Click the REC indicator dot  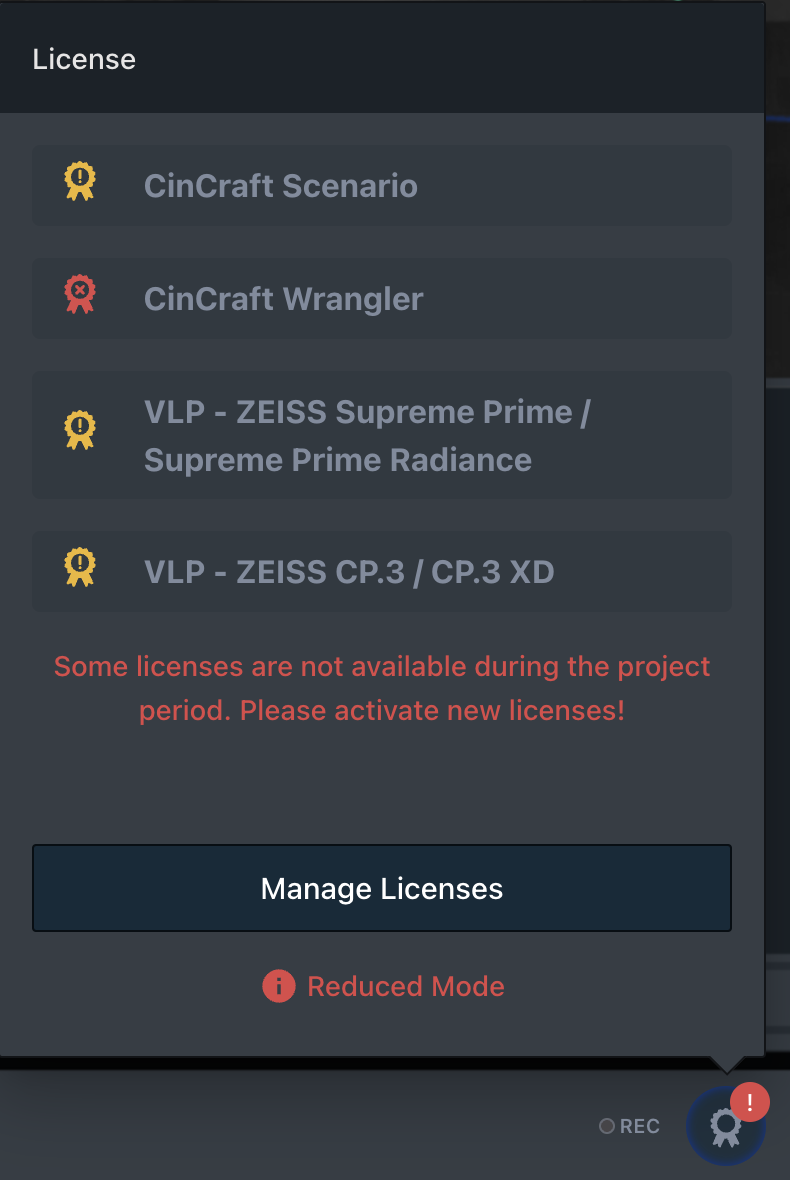point(606,1126)
